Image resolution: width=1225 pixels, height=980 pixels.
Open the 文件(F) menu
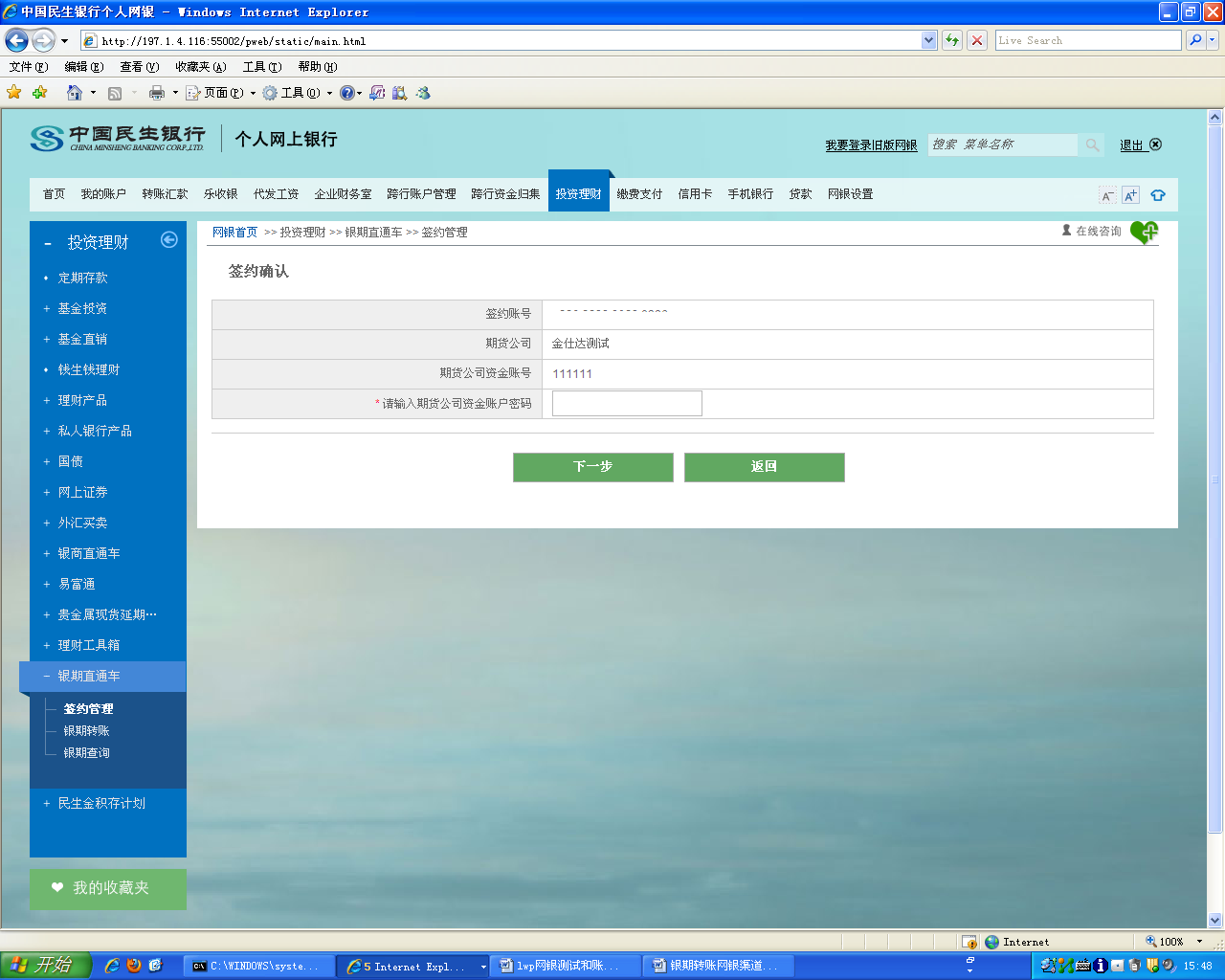[29, 67]
